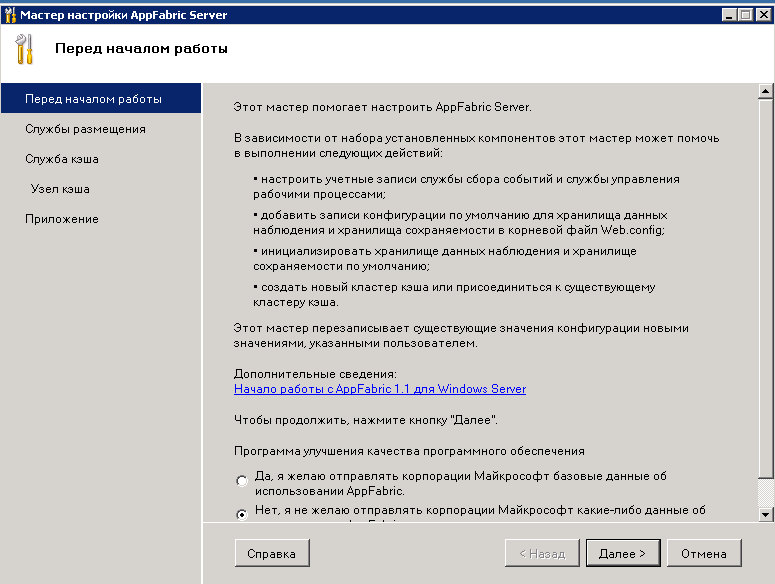The height and width of the screenshot is (584, 775).
Task: Go to the "Службы размещения" step
Action: pos(85,129)
